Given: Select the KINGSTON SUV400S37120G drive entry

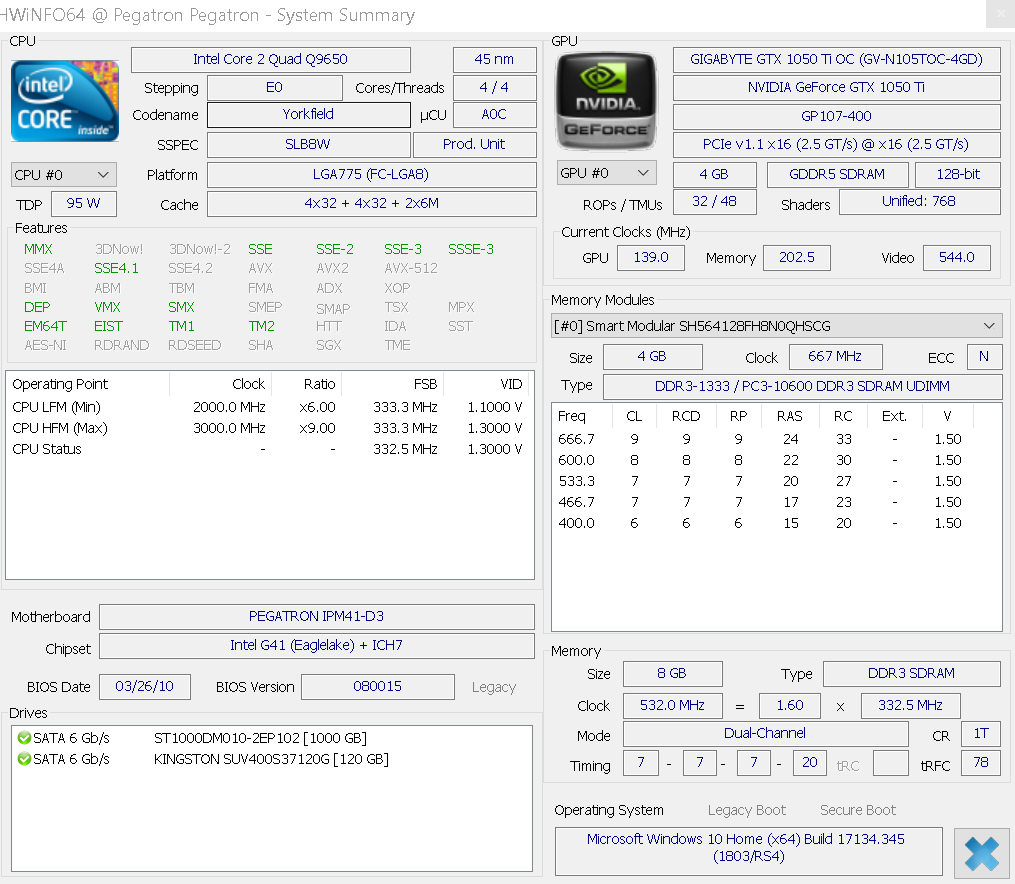Looking at the screenshot, I should click(x=271, y=759).
